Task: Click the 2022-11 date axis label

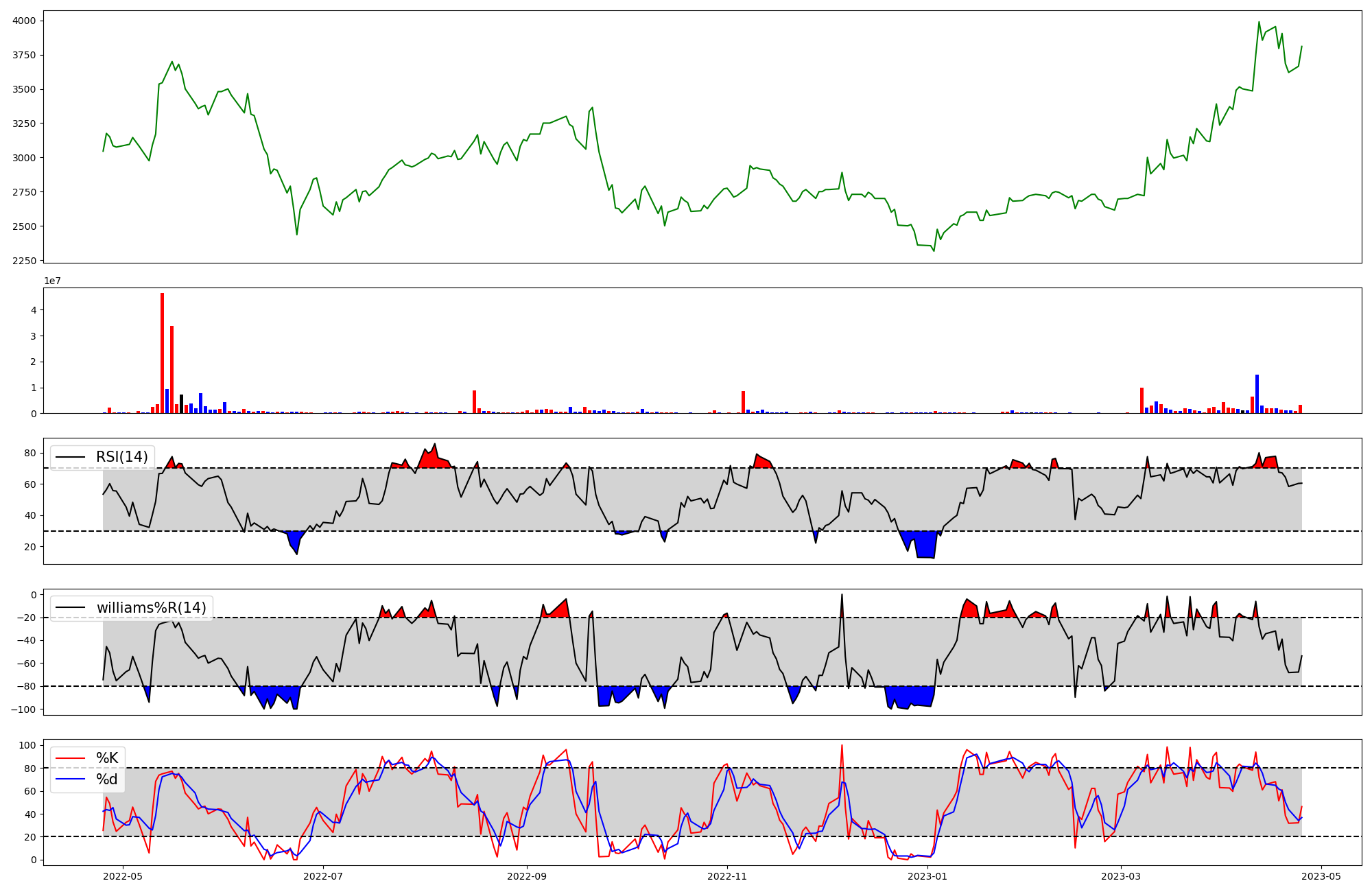Action: pos(726,876)
